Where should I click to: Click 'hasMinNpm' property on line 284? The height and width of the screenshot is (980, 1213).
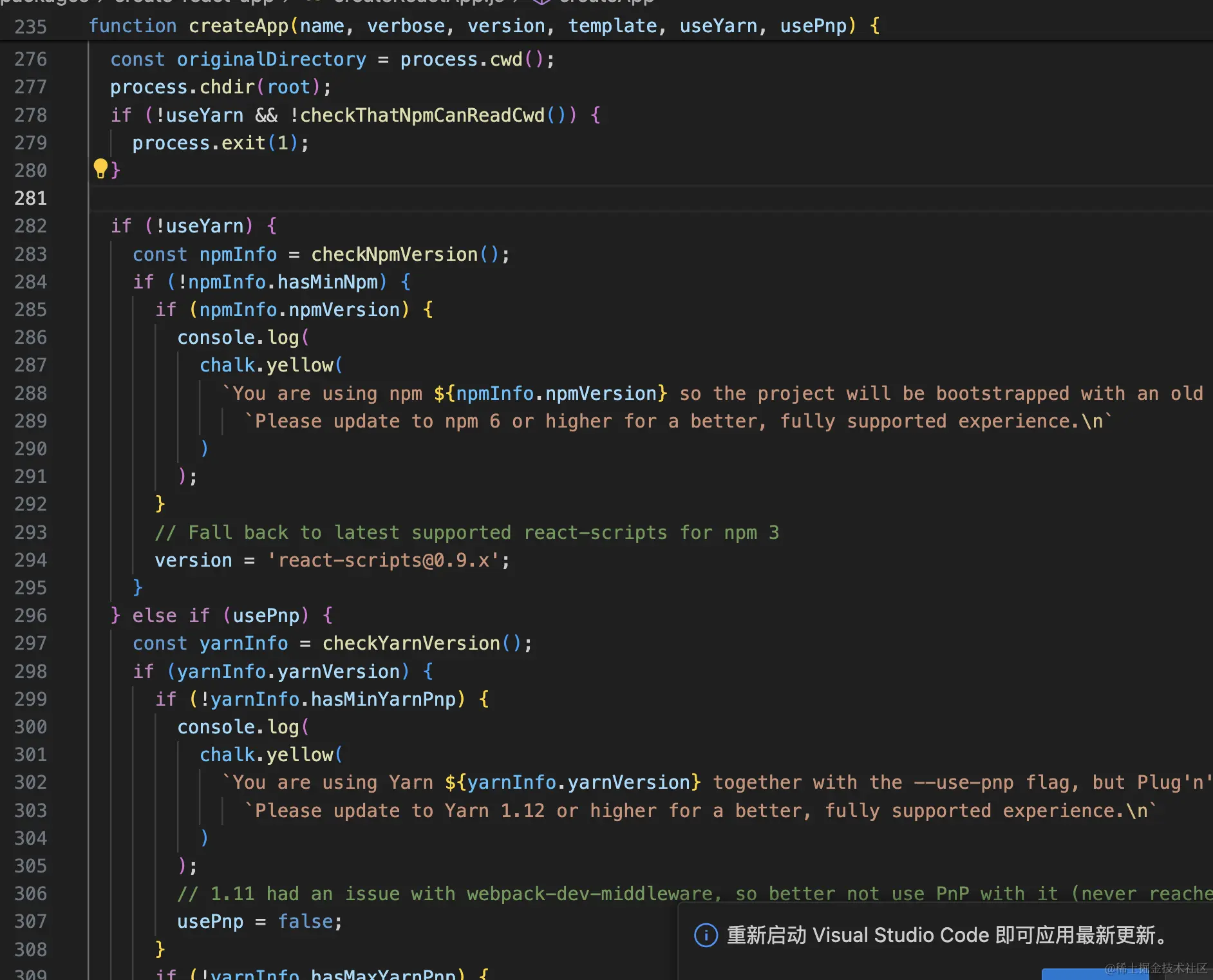pos(328,282)
